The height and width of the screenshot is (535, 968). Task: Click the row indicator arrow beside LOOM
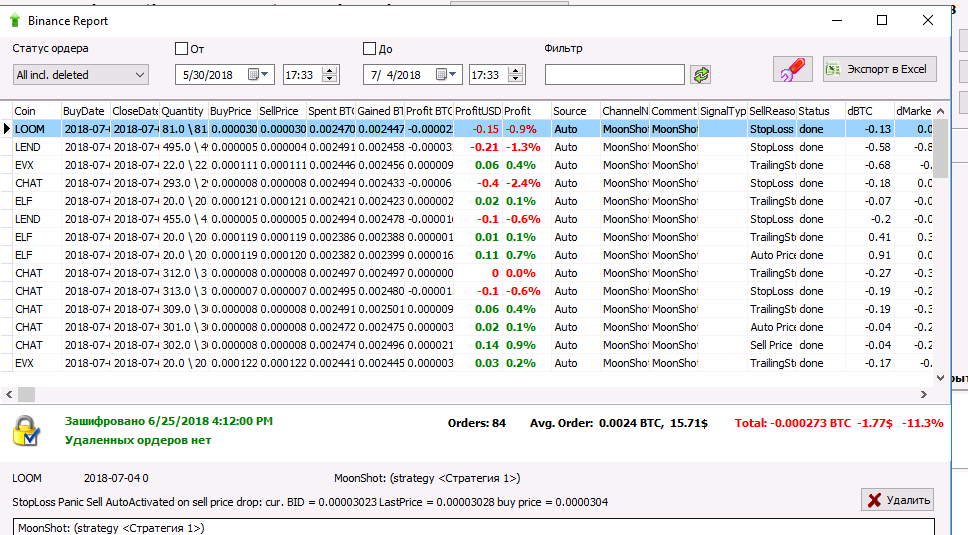tap(7, 129)
